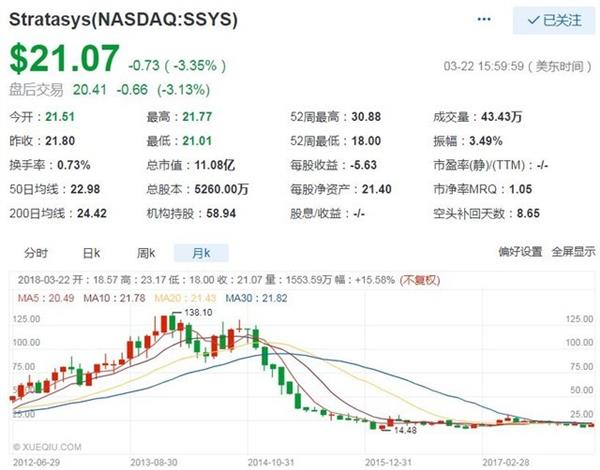Click the 每股净资产 value 21.40
The width and height of the screenshot is (600, 470).
(377, 189)
